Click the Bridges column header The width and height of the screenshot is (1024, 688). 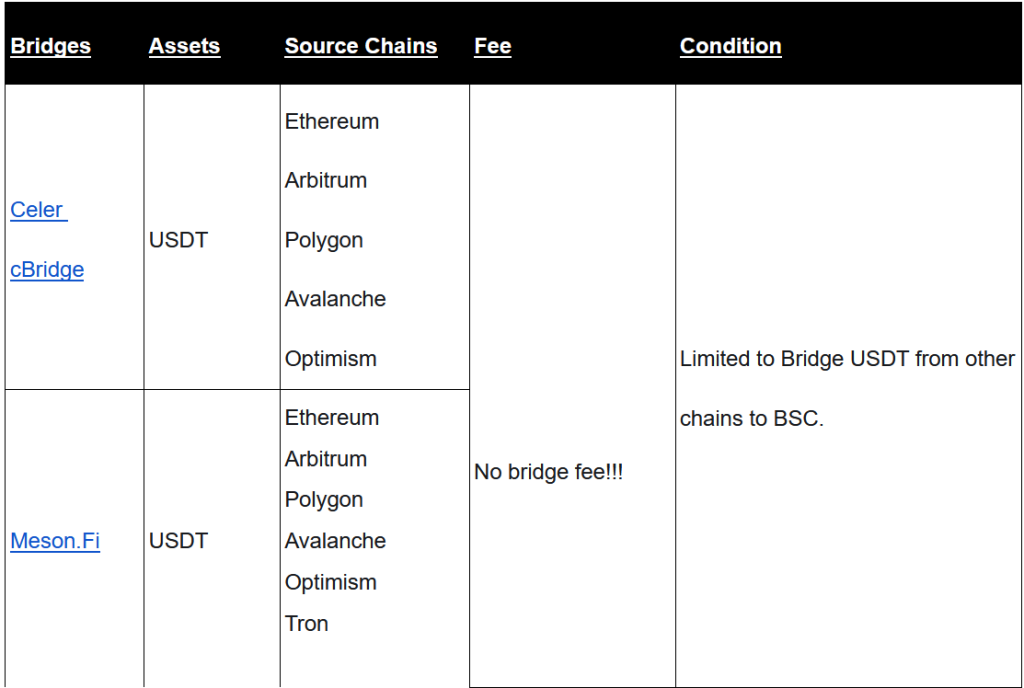pos(50,46)
